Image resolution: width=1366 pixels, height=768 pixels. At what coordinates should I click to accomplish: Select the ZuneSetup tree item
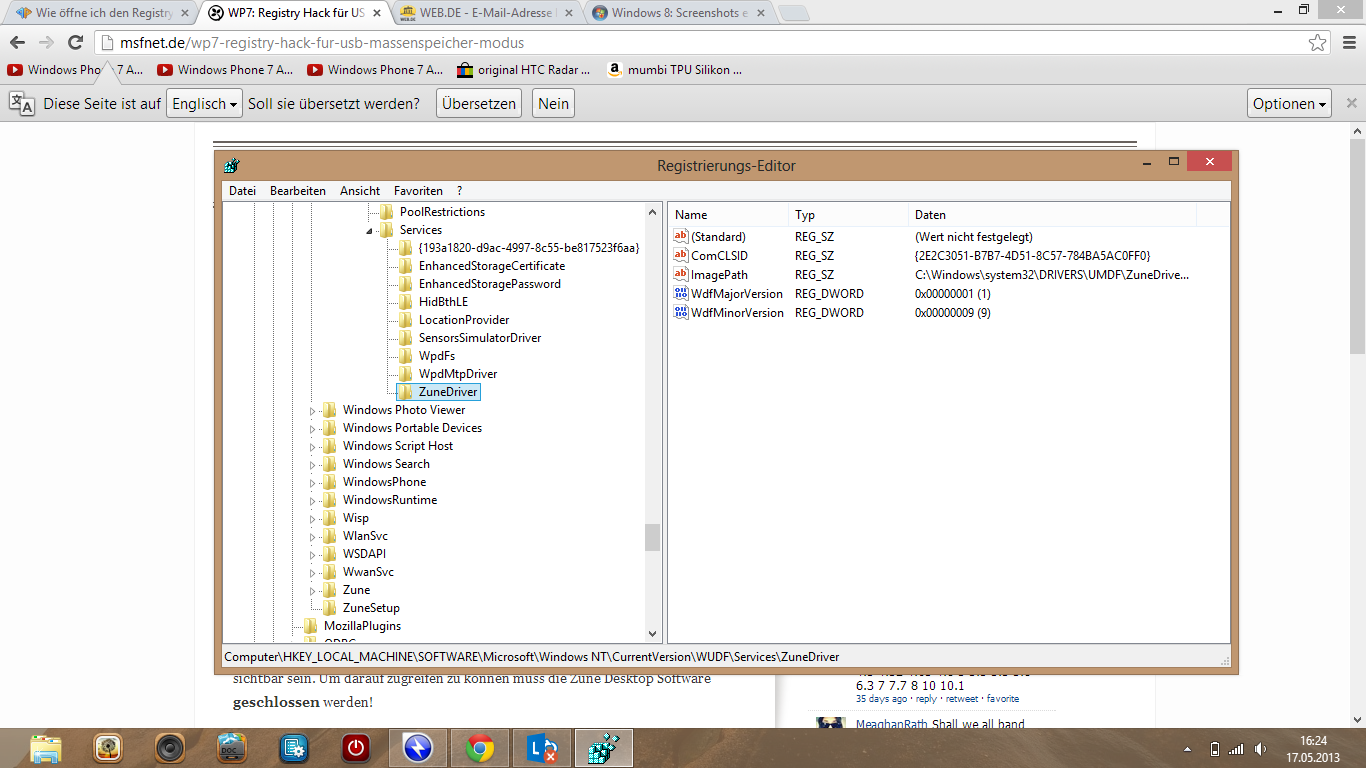371,608
